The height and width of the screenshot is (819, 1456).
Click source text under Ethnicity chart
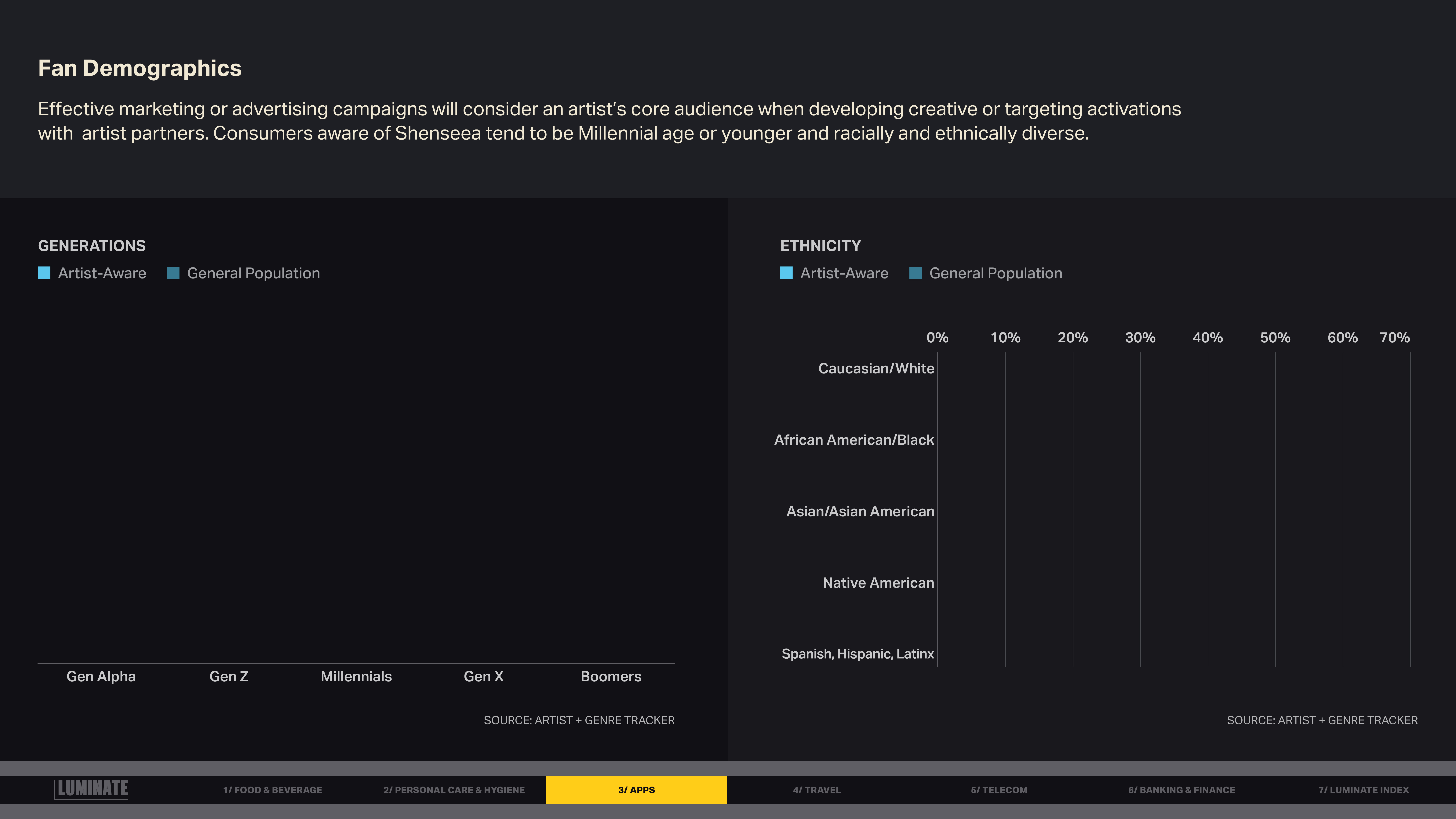pos(1322,720)
